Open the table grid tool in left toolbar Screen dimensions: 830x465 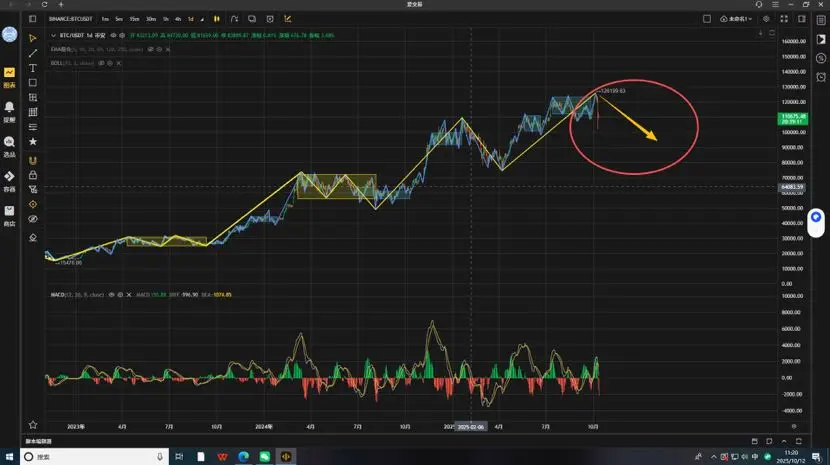click(x=33, y=112)
